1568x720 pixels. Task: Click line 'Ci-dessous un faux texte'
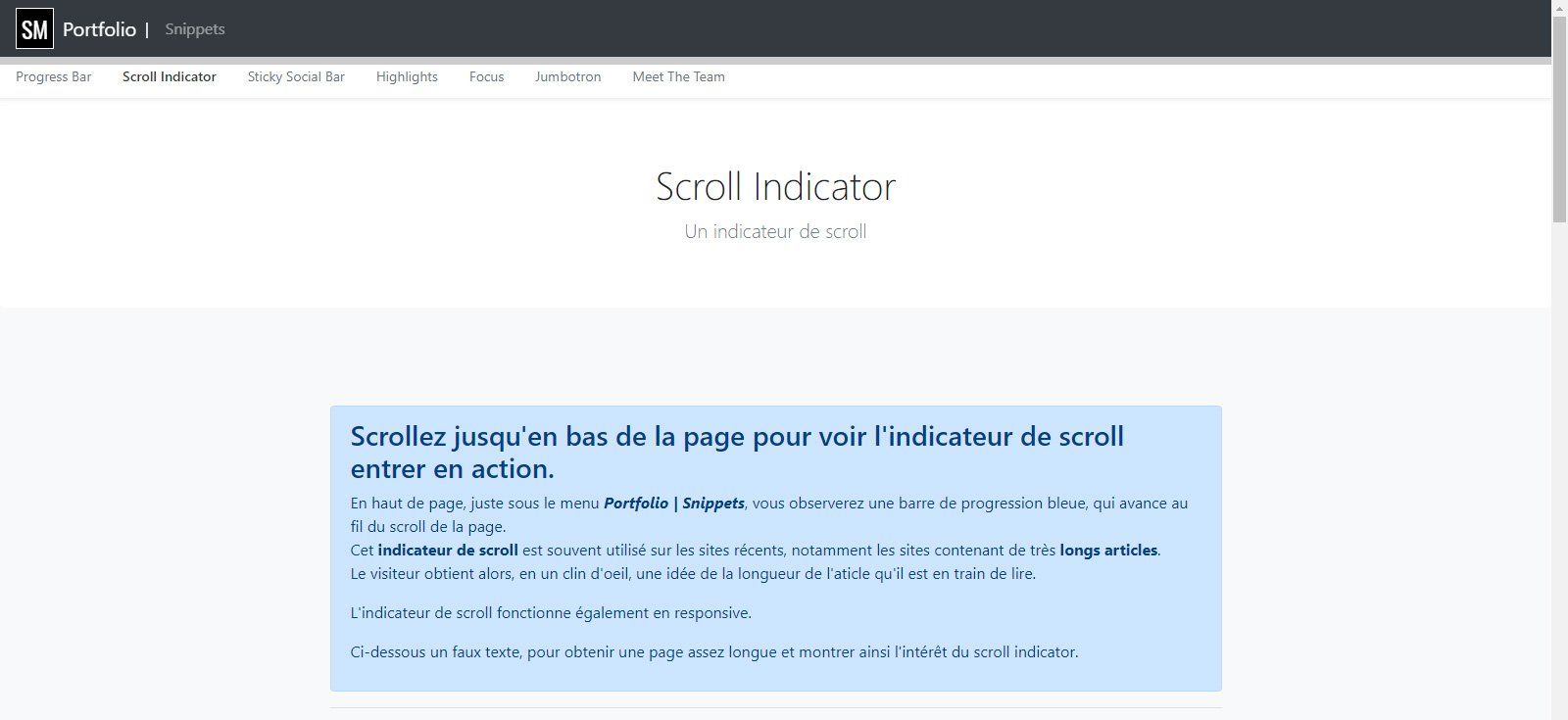pos(714,652)
